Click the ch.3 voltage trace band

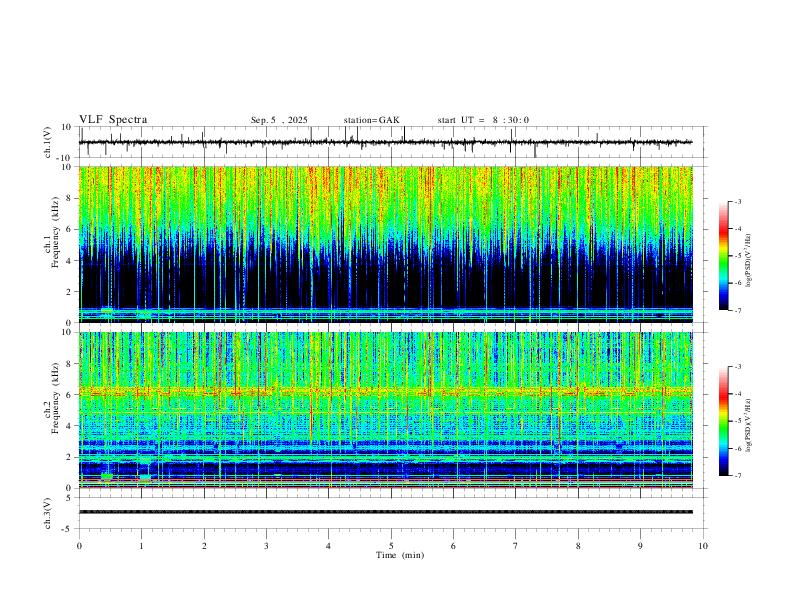386,512
